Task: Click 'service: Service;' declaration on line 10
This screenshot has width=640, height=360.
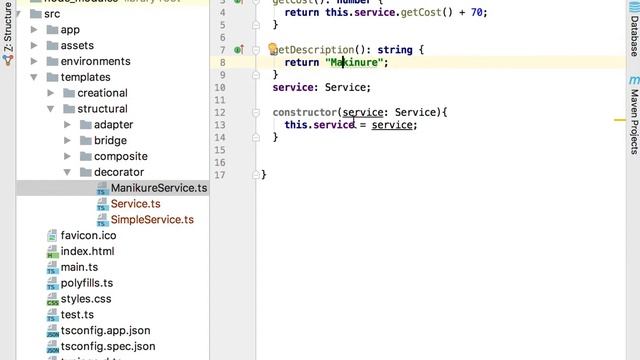Action: coord(322,87)
